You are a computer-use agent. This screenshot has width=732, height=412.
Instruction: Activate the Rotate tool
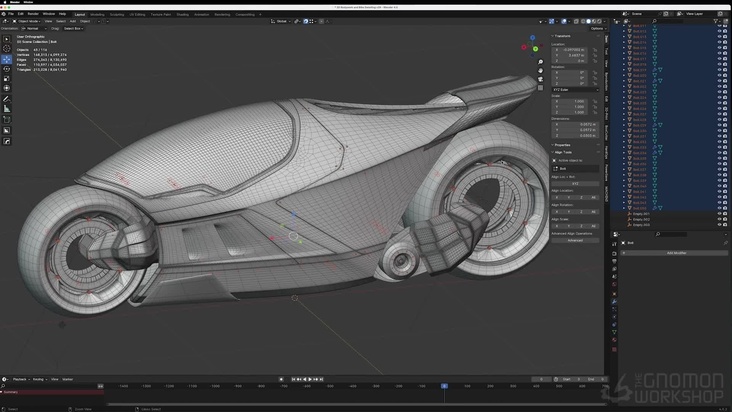point(7,69)
